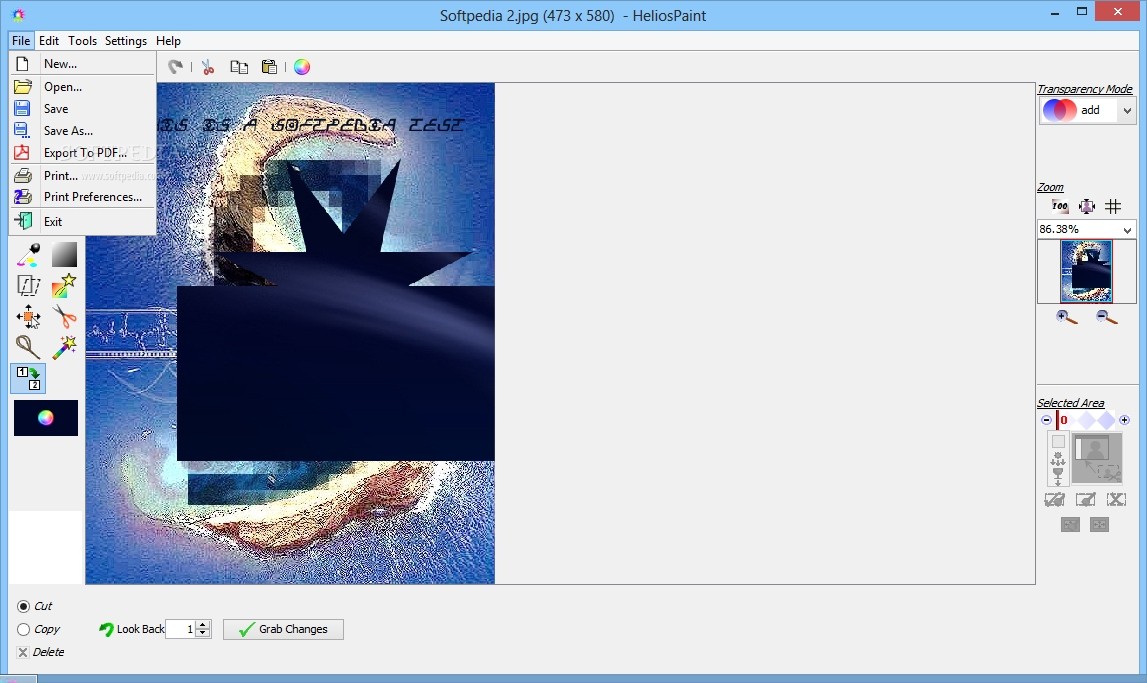Choose Export To PDF... from File menu
This screenshot has height=683, width=1147.
point(83,152)
